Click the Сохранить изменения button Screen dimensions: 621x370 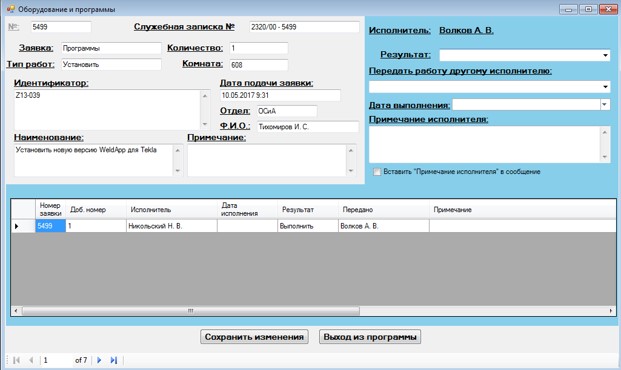click(x=254, y=337)
